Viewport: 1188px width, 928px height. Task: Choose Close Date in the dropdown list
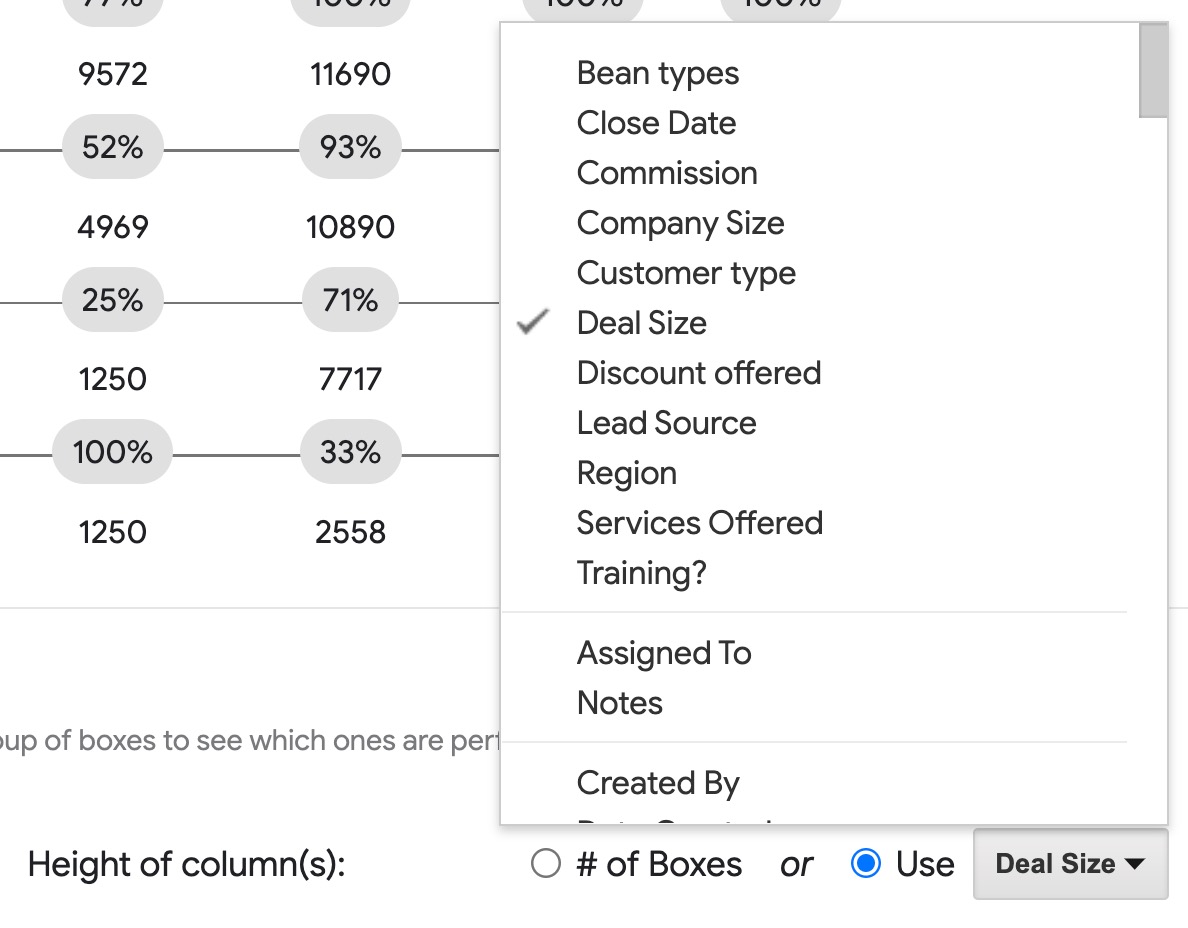pos(655,123)
